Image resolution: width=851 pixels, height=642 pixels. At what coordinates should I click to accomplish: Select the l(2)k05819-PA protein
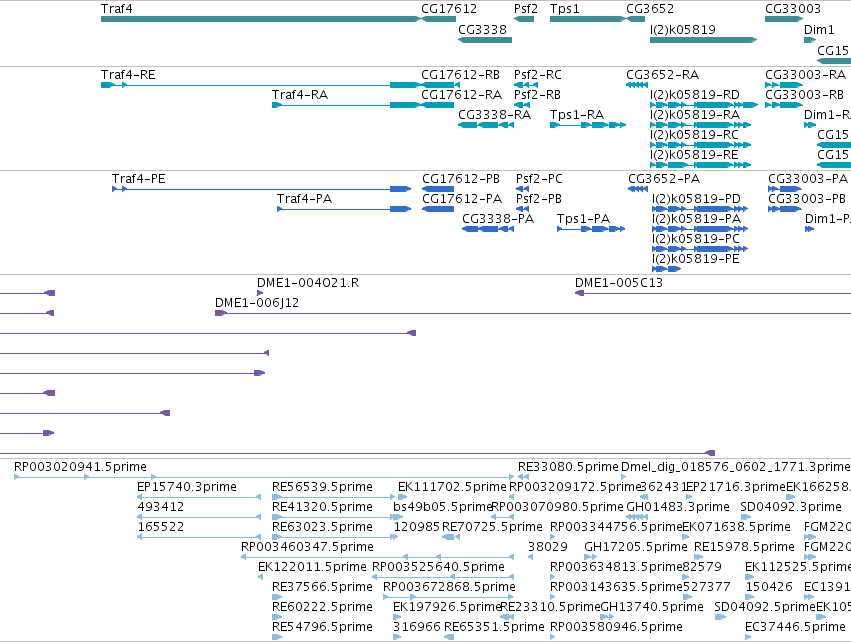[x=700, y=229]
